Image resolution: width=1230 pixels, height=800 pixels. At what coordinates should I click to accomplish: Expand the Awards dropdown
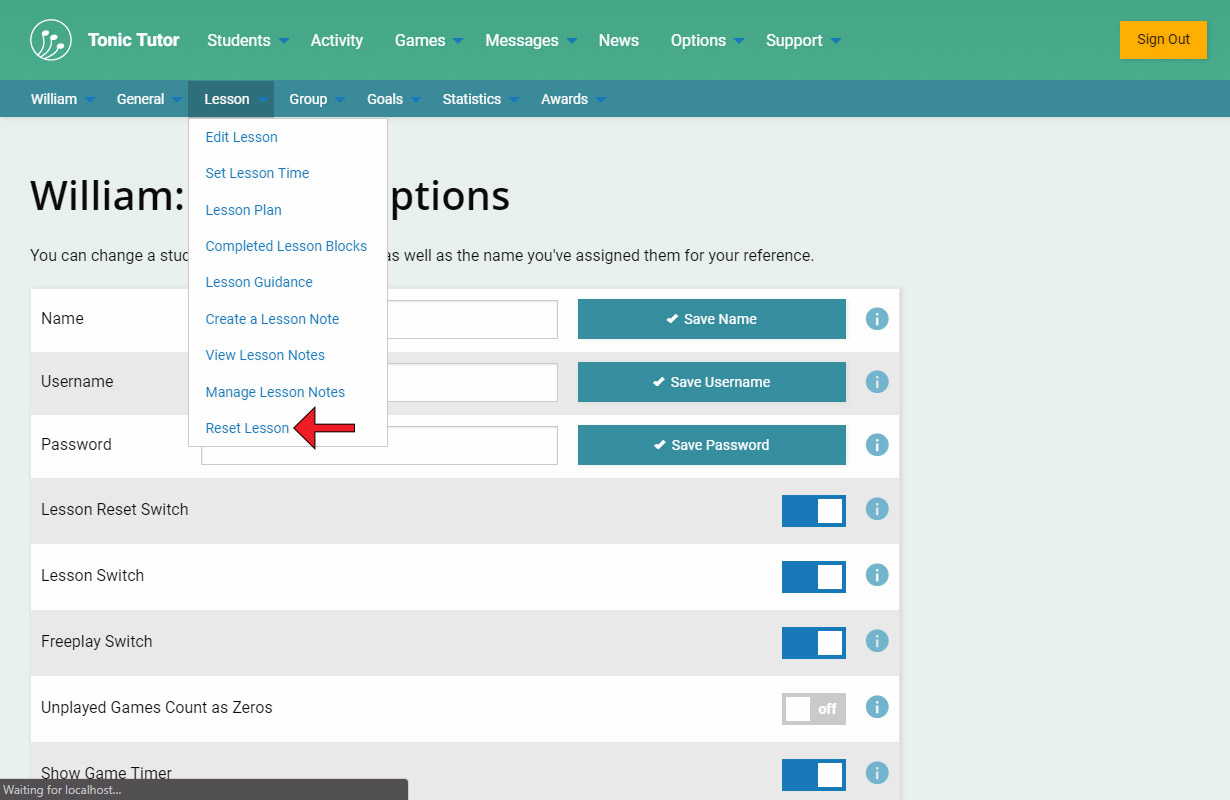[x=573, y=99]
